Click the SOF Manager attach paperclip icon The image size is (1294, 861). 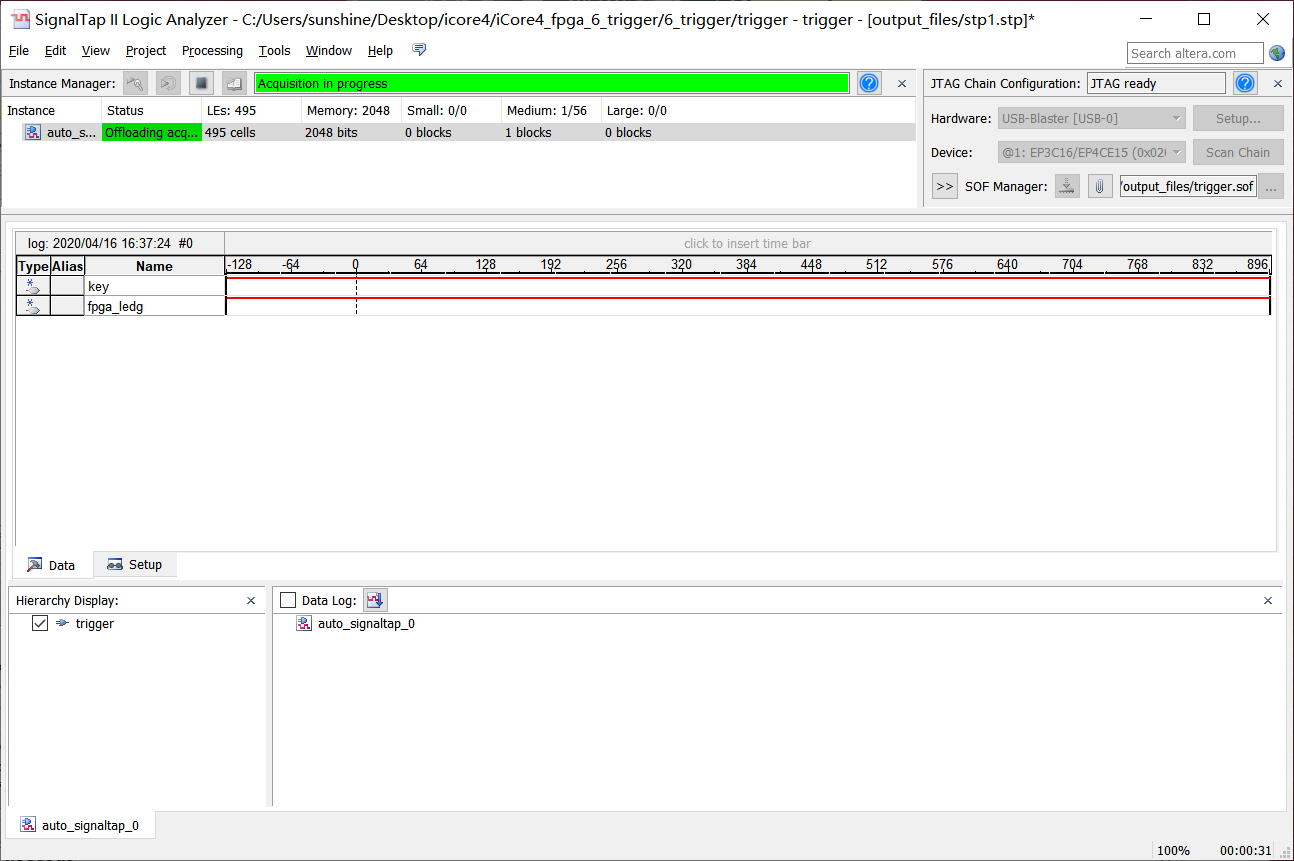(1100, 186)
